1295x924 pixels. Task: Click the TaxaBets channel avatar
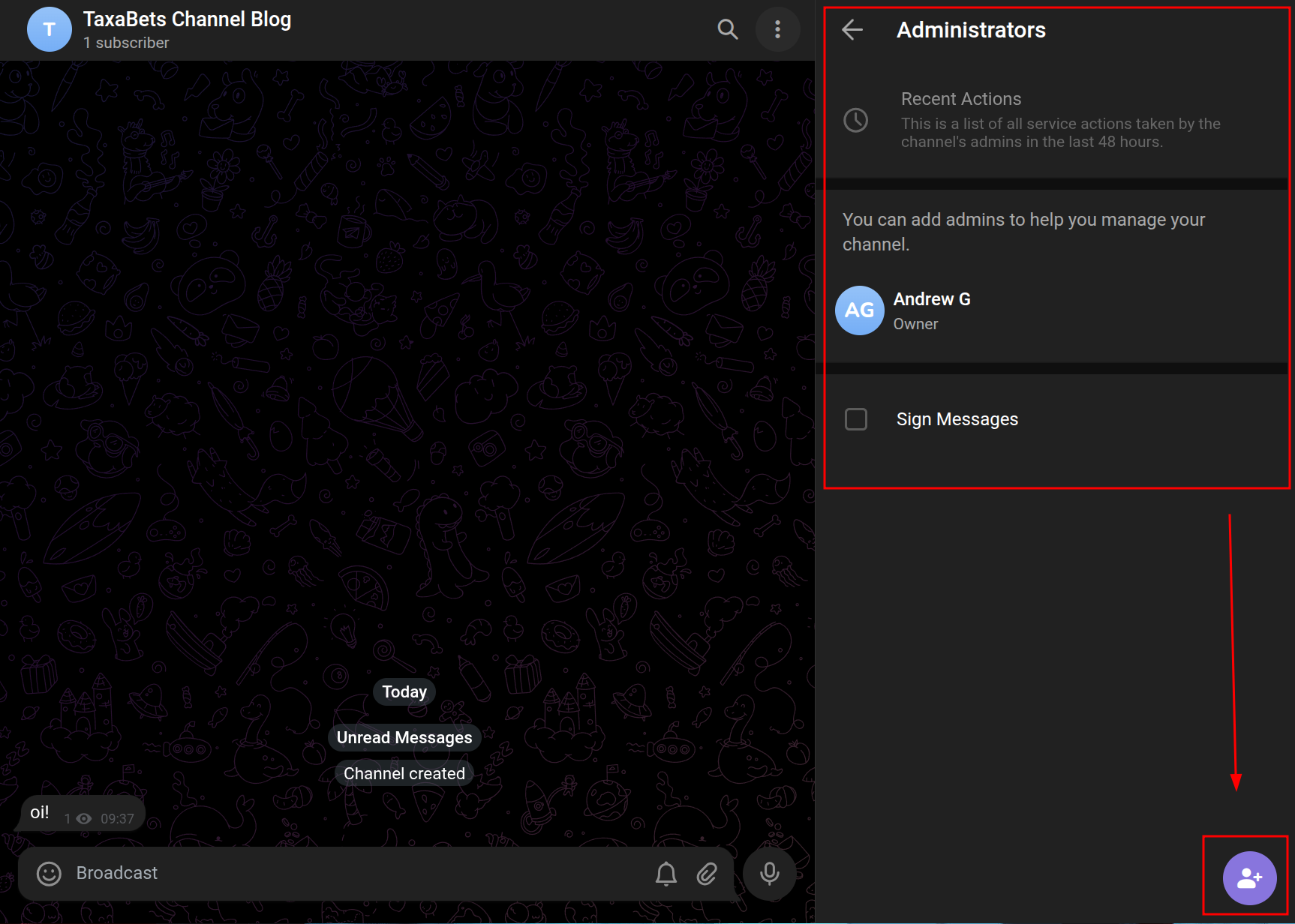[x=50, y=30]
